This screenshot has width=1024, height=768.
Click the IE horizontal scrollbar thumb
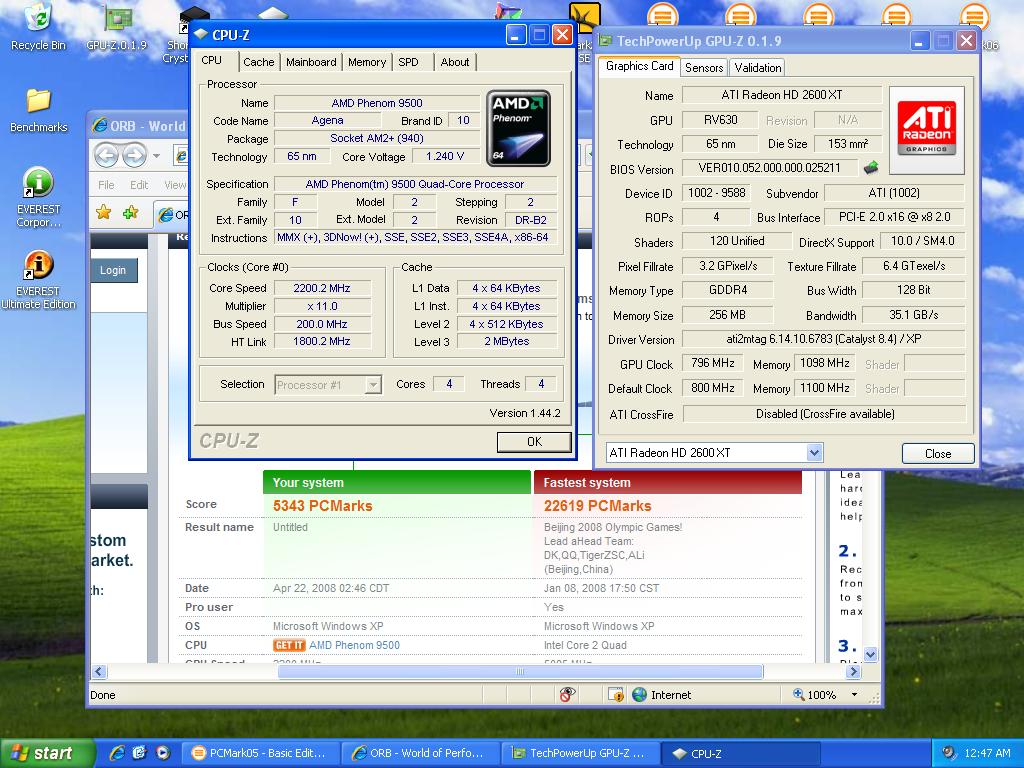pyautogui.click(x=520, y=671)
